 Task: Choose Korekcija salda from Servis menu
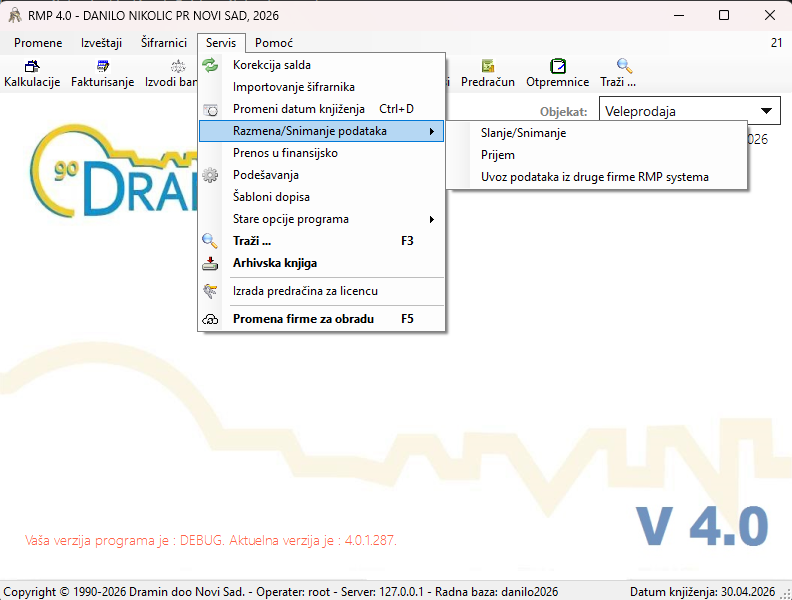[x=321, y=65]
